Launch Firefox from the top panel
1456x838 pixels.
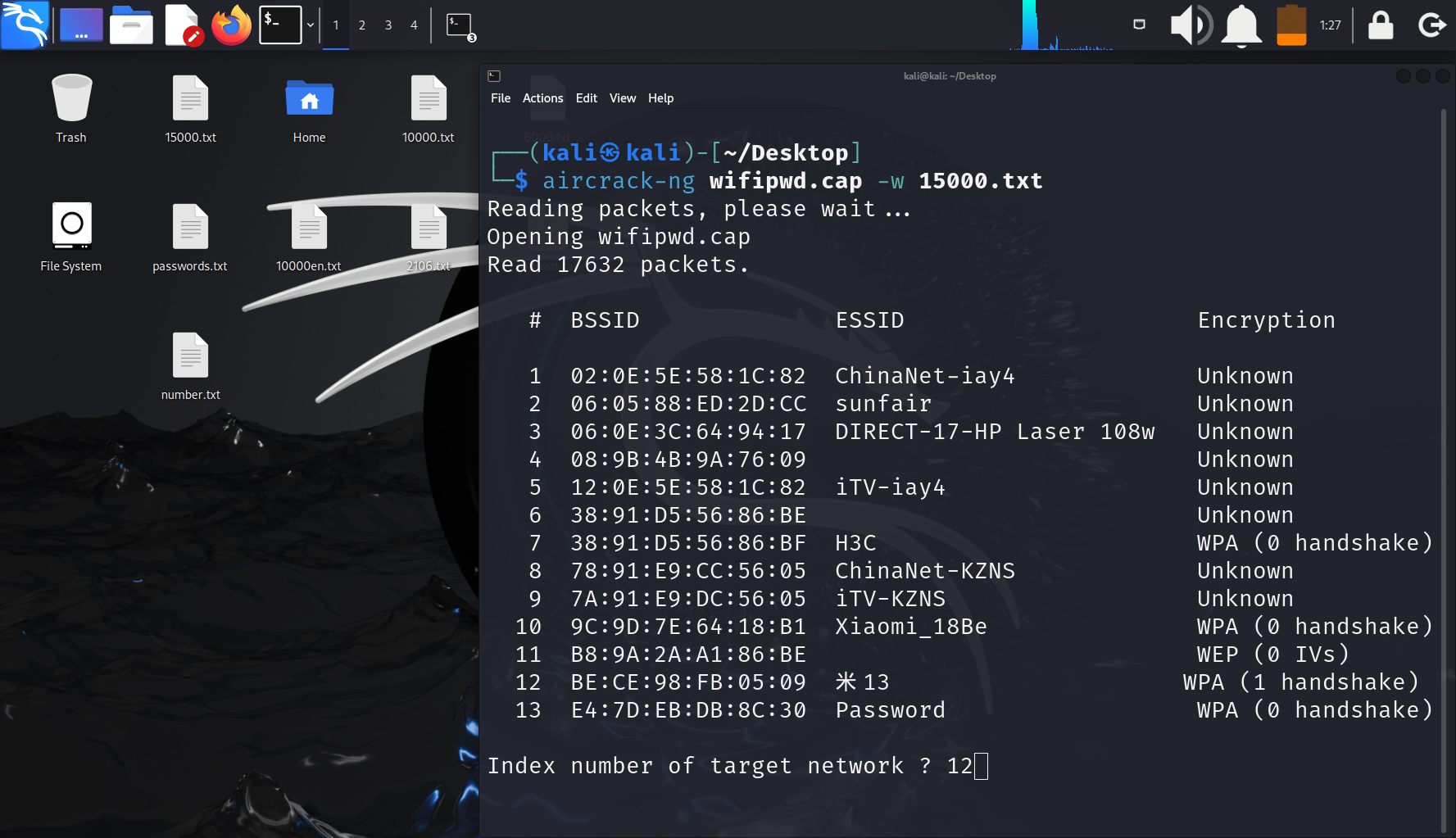[x=232, y=25]
